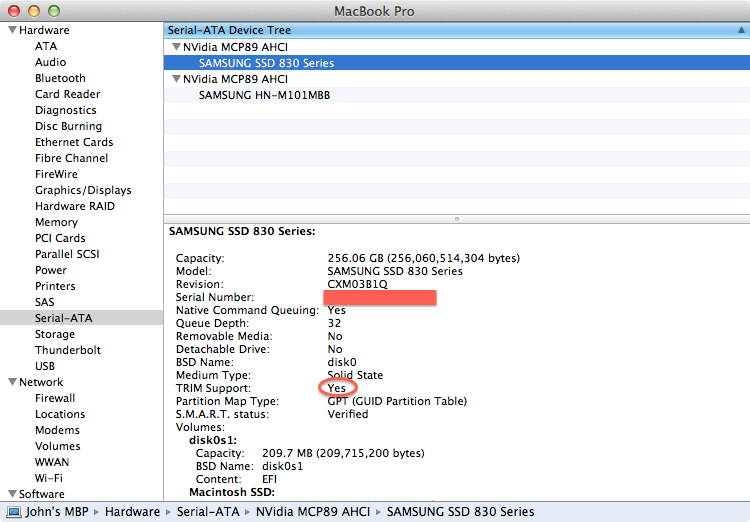Collapse first NVidia MCP89 AHCI node above SSD
Viewport: 750px width, 522px height.
(176, 47)
